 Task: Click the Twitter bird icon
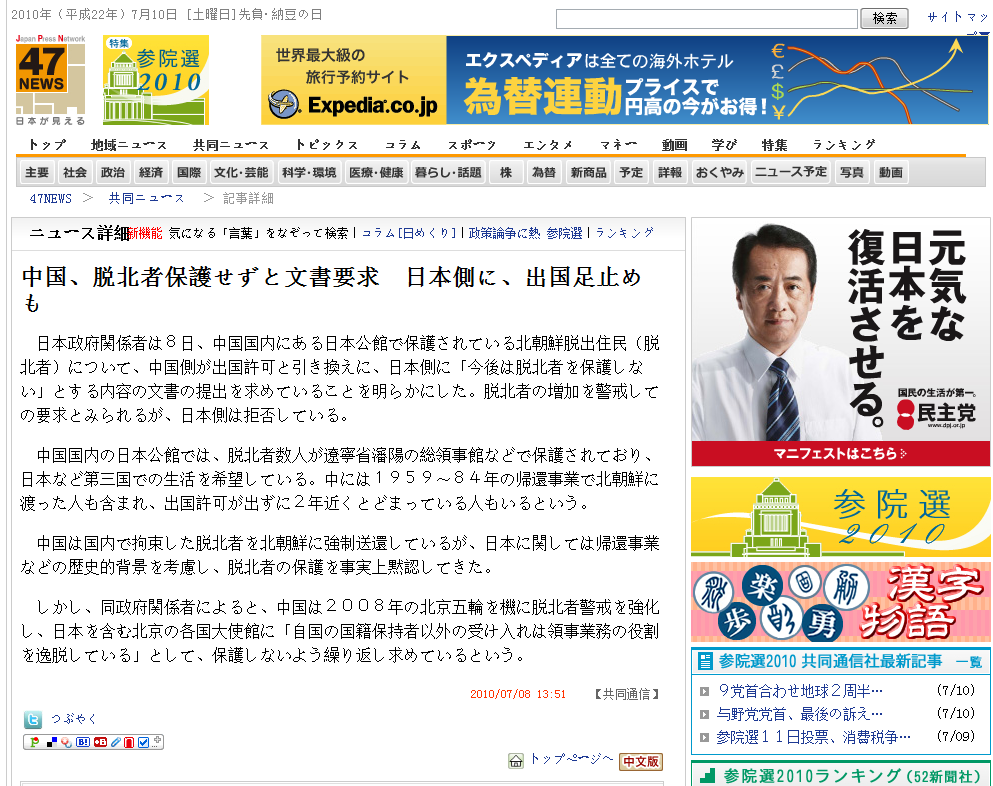tap(33, 719)
